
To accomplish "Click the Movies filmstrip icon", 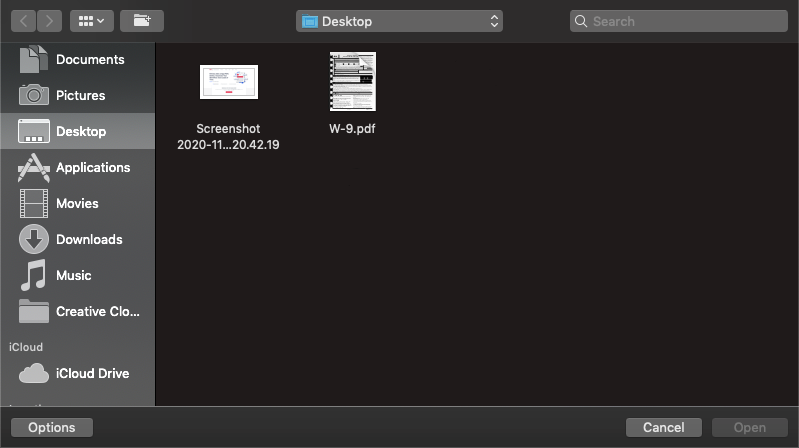I will (34, 203).
